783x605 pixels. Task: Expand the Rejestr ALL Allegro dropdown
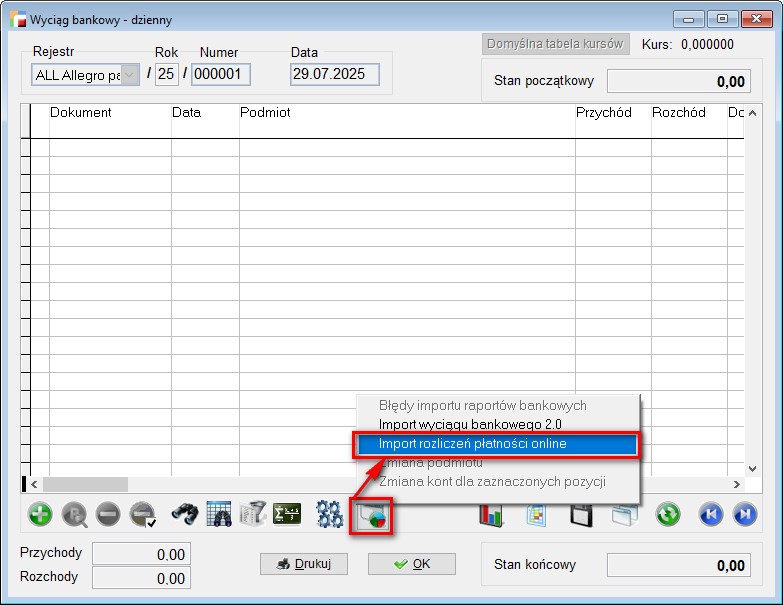click(x=130, y=75)
